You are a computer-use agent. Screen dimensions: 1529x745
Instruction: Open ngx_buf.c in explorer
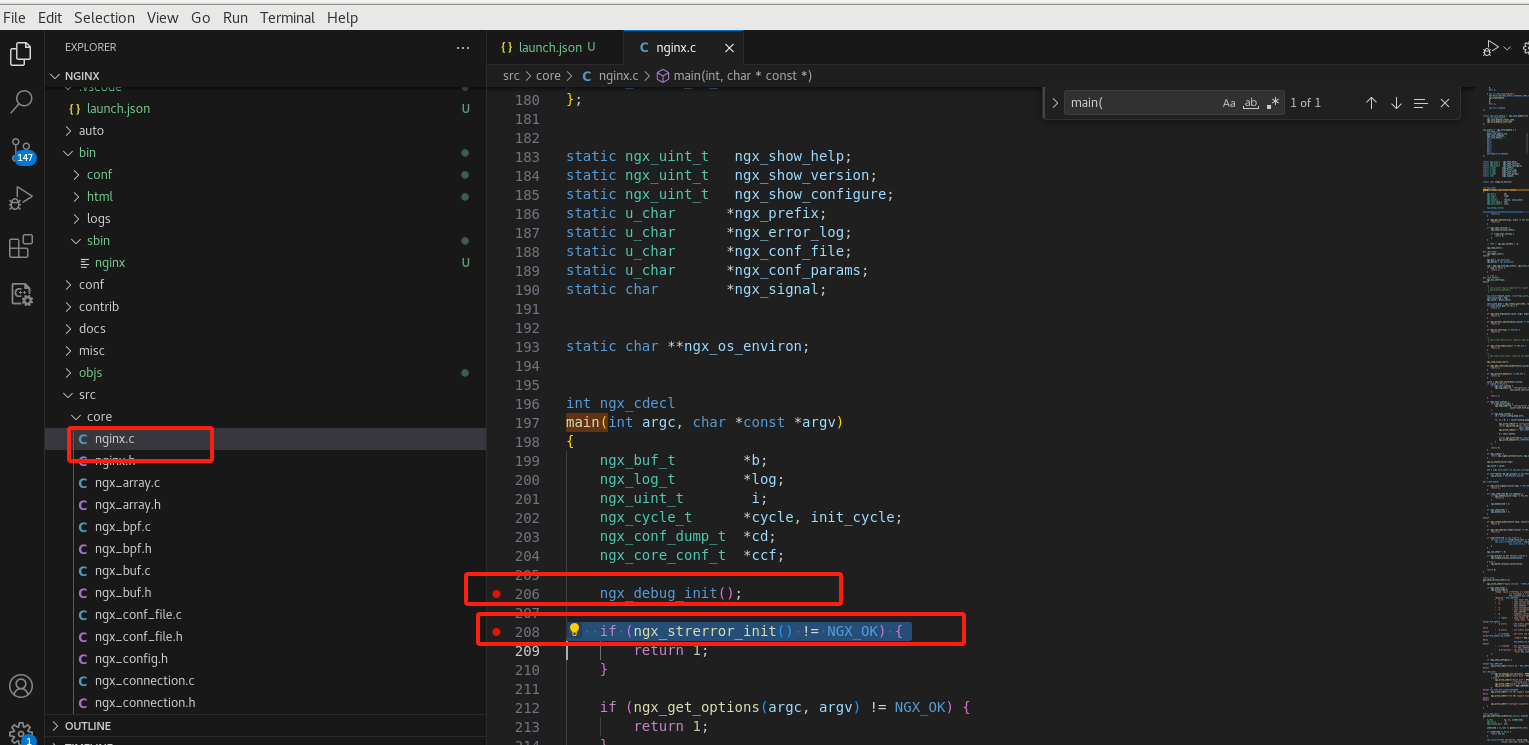pyautogui.click(x=265, y=570)
